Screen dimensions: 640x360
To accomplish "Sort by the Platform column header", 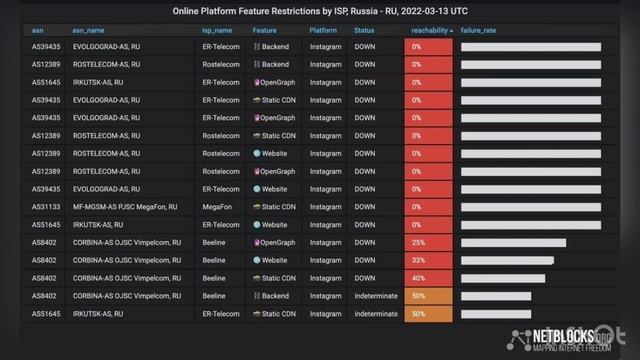I will [x=323, y=31].
